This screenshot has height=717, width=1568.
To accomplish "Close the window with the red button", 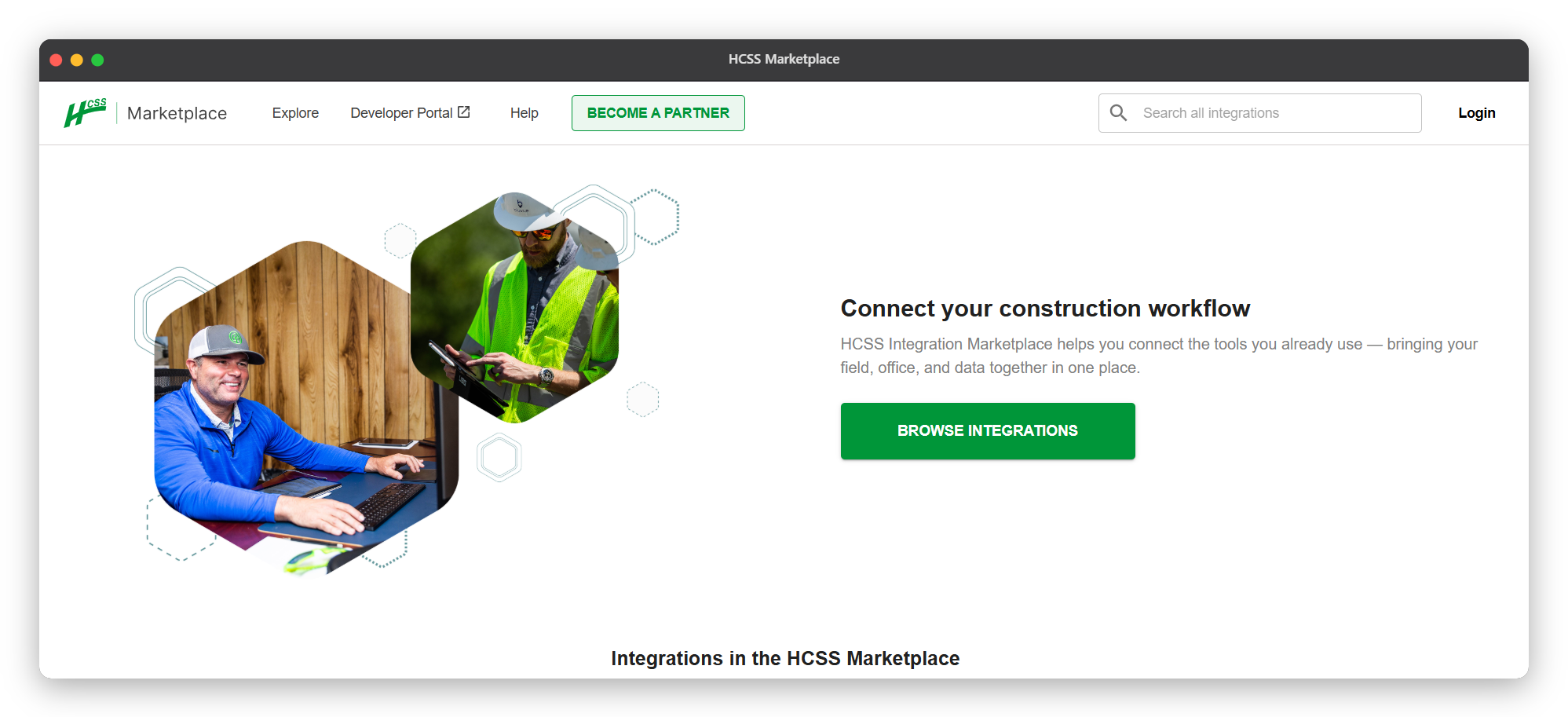I will [56, 60].
